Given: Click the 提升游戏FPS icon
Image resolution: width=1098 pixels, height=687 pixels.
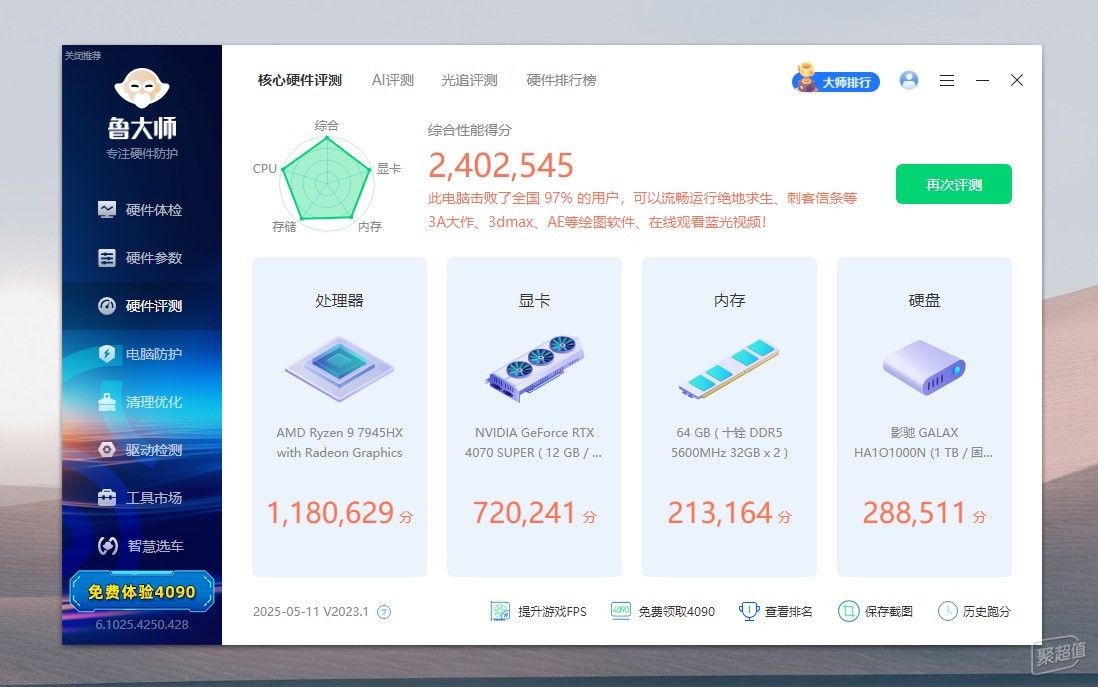Looking at the screenshot, I should click(x=500, y=611).
